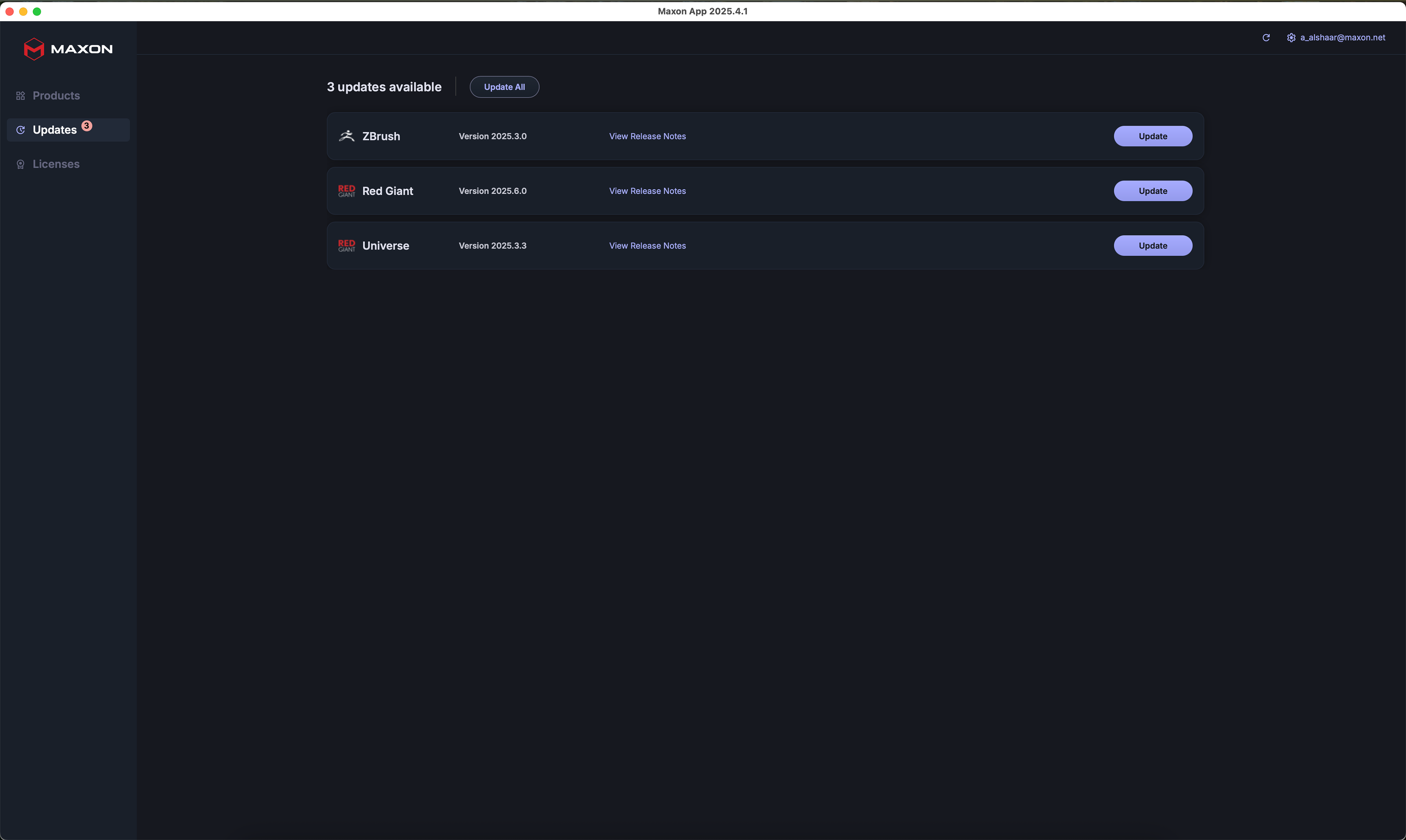Click the Updates refresh-clock icon

point(21,130)
